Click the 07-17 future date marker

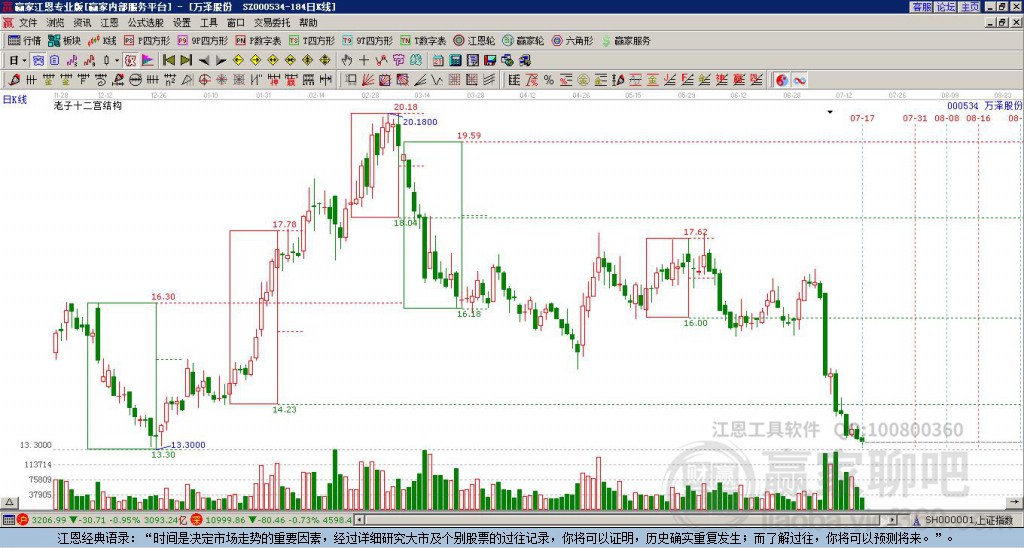click(862, 118)
